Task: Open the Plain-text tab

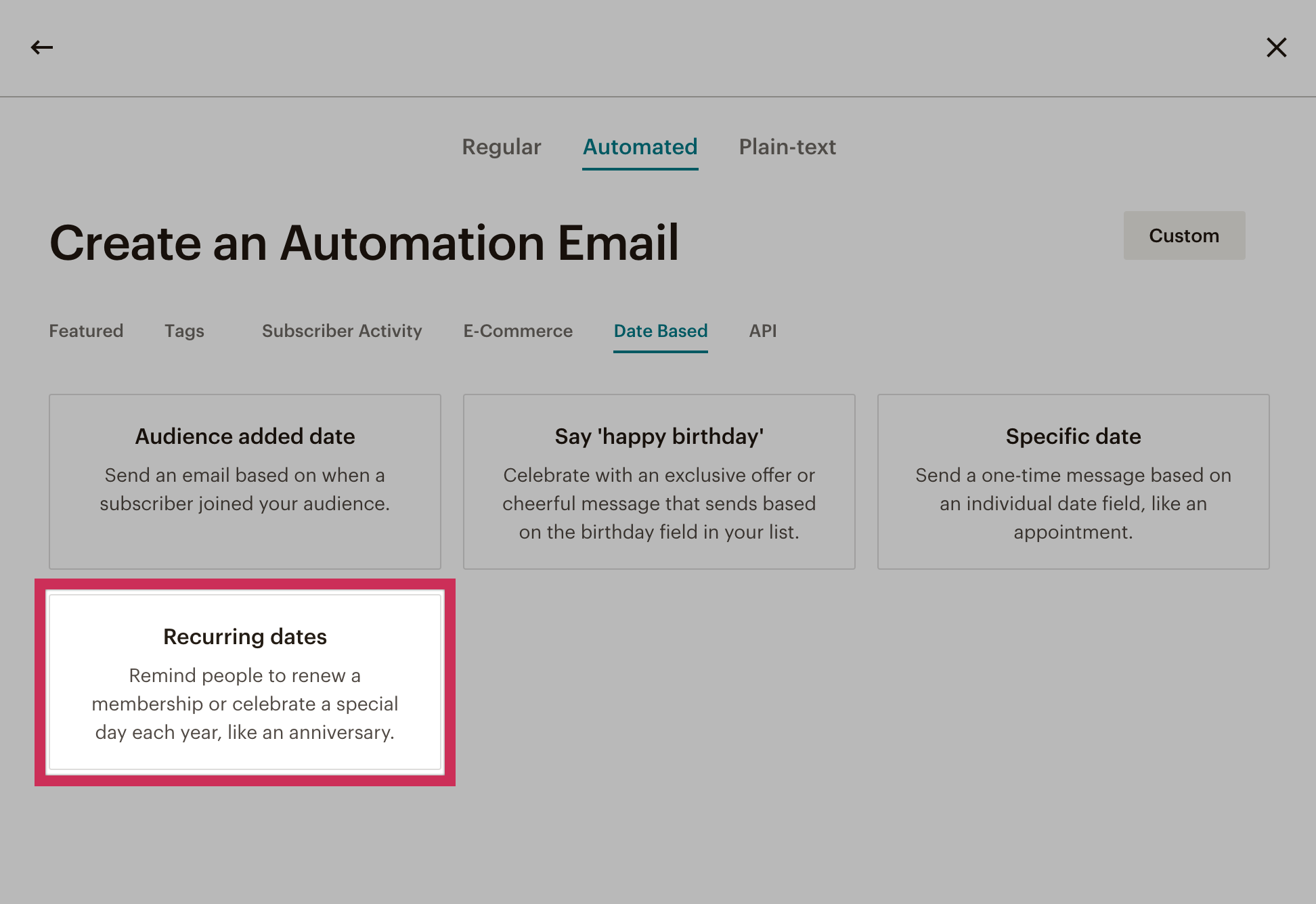Action: [787, 147]
